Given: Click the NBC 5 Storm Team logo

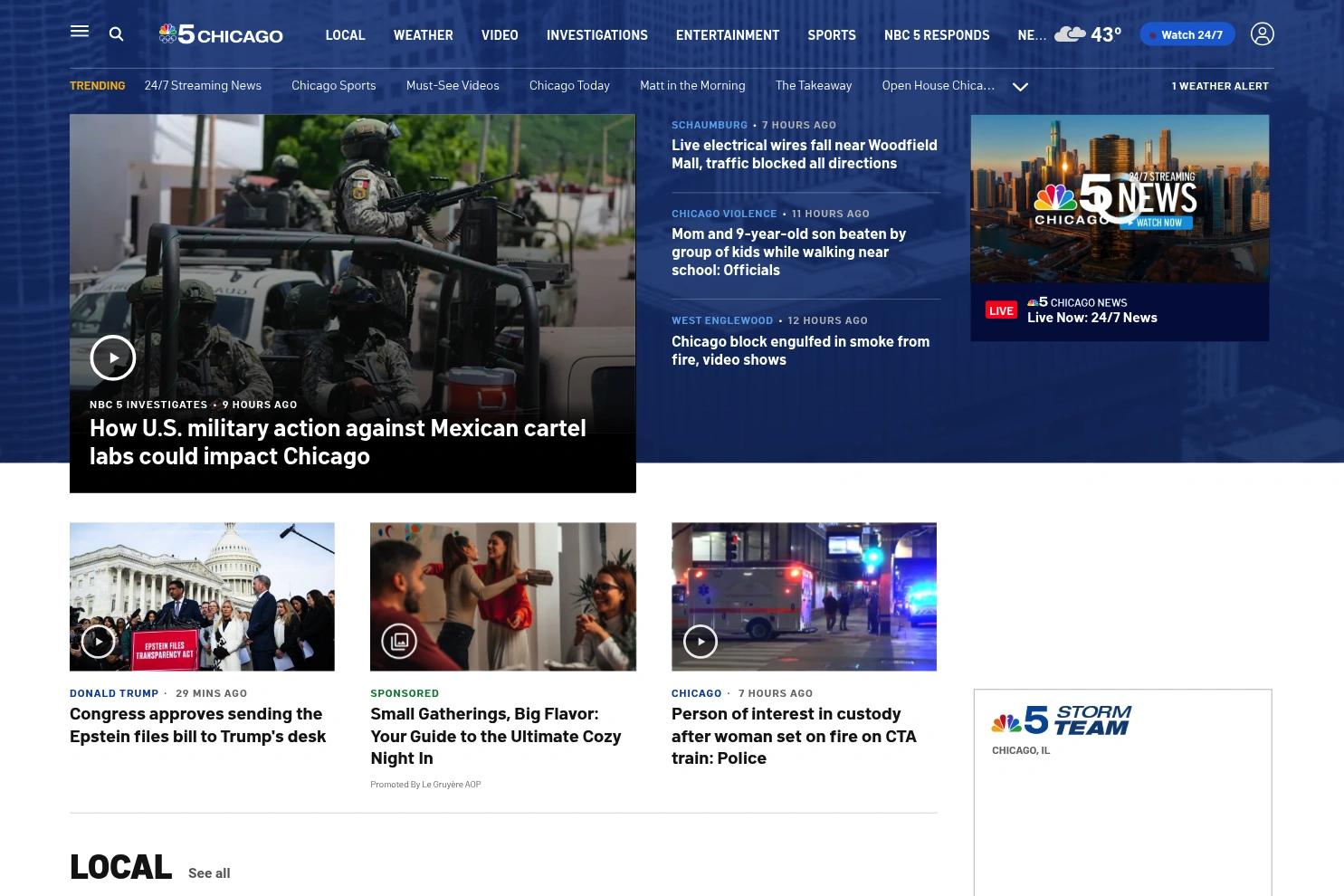Looking at the screenshot, I should [1061, 720].
